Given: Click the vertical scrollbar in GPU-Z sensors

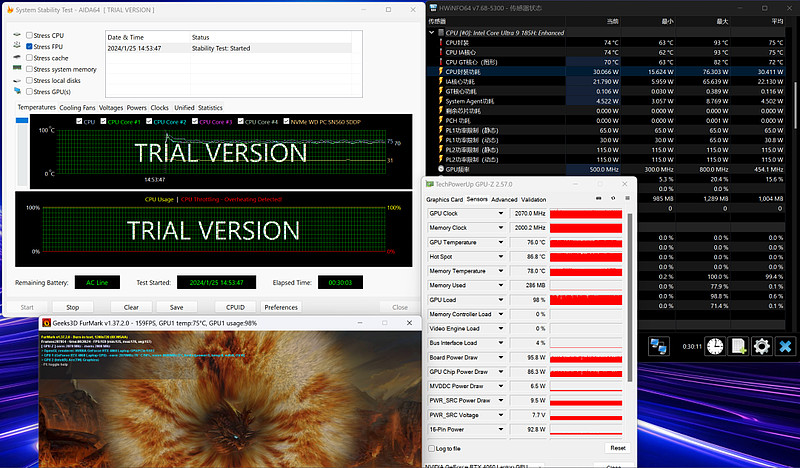Looking at the screenshot, I should pos(630,297).
